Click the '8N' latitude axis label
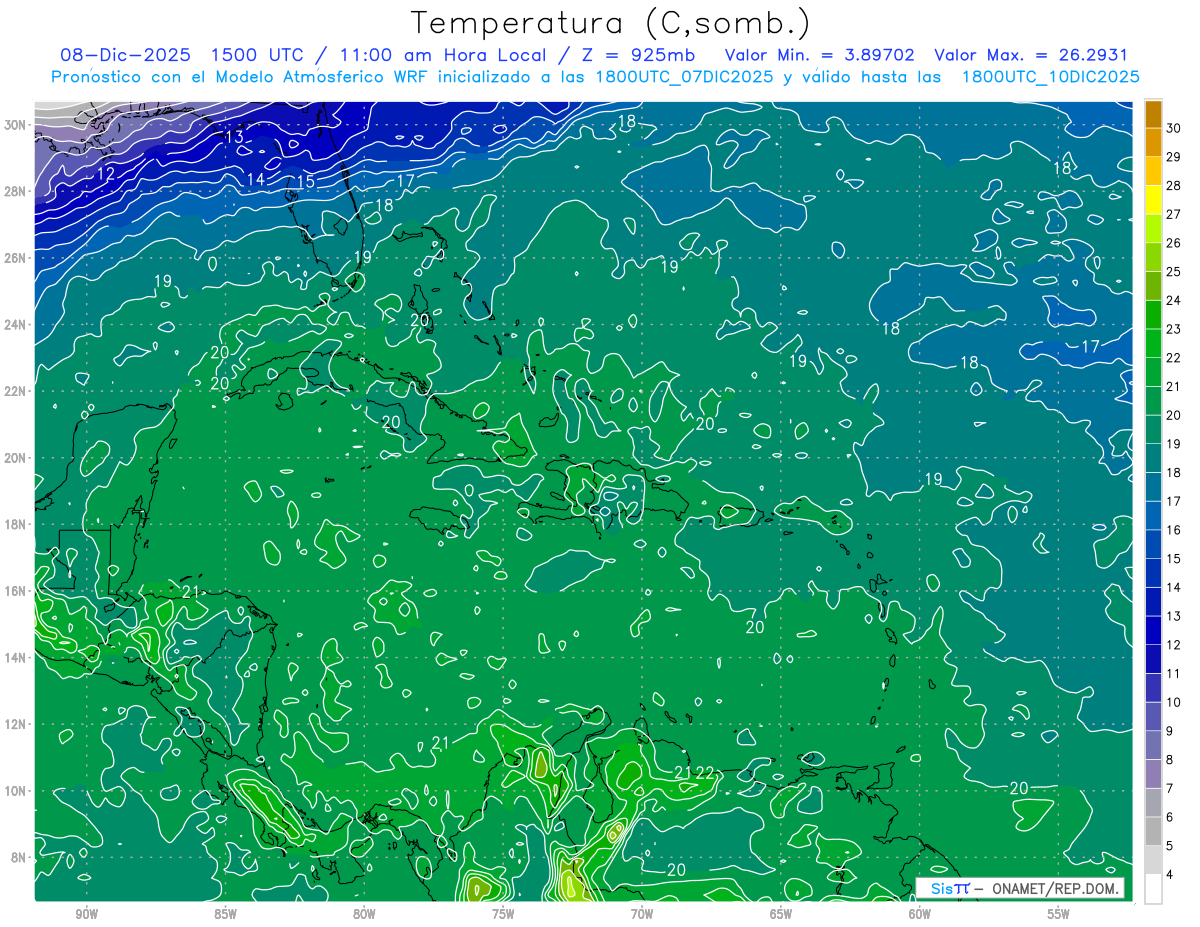1200x927 pixels. pyautogui.click(x=18, y=857)
